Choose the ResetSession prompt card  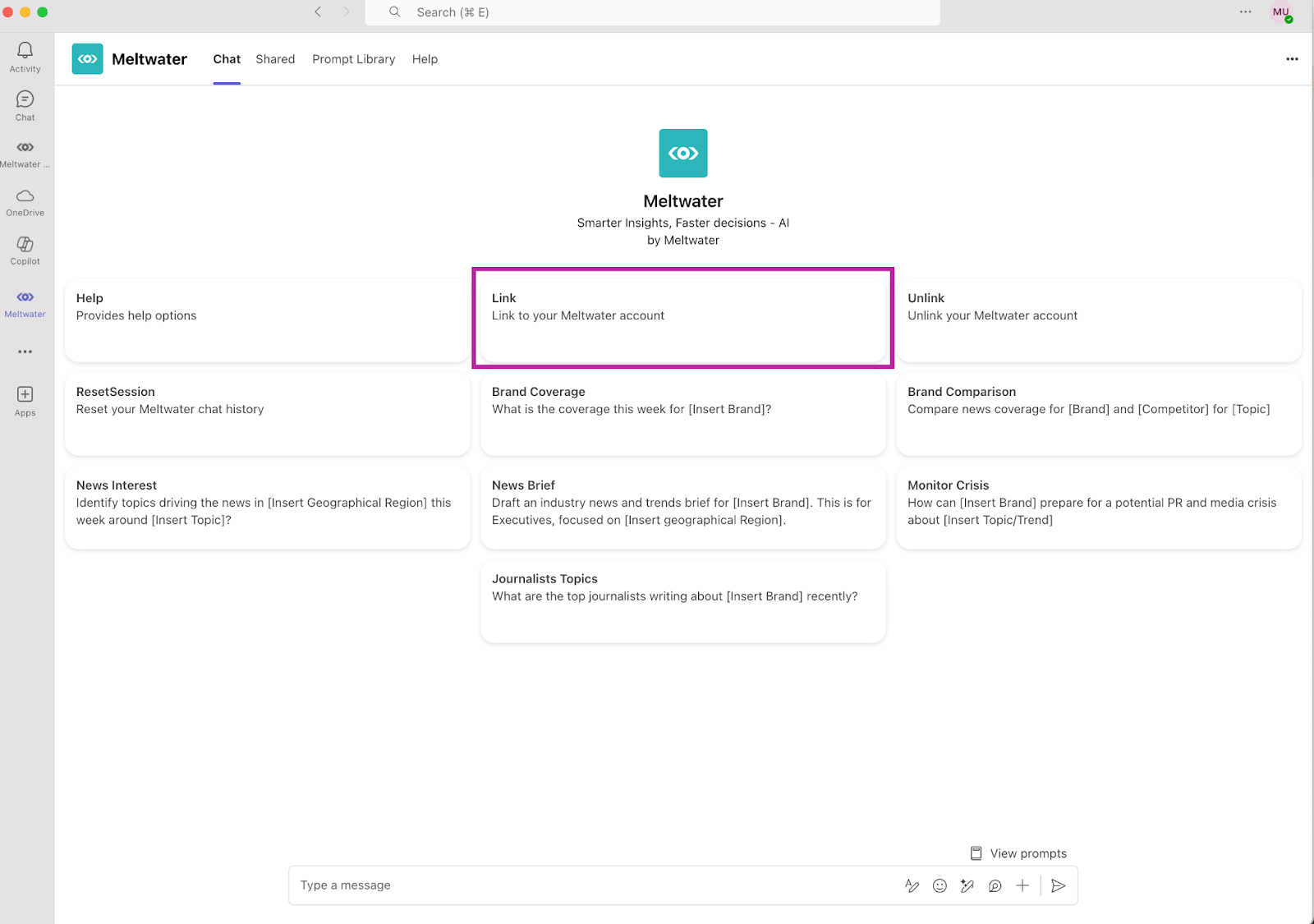pyautogui.click(x=267, y=414)
